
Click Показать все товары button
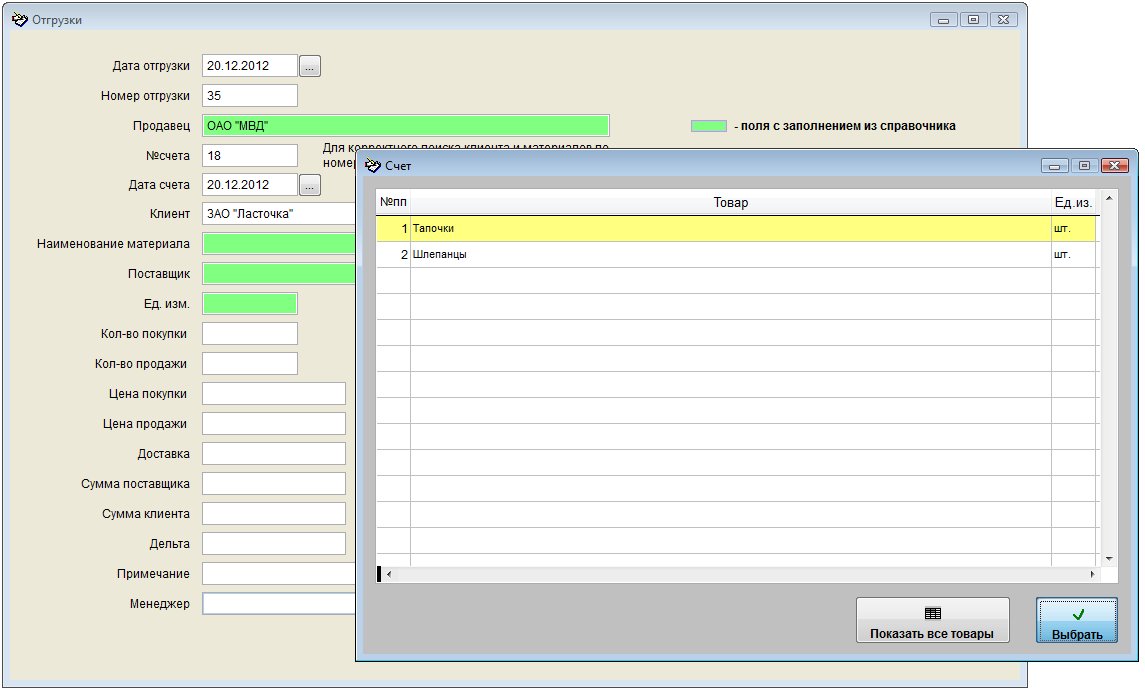[932, 621]
